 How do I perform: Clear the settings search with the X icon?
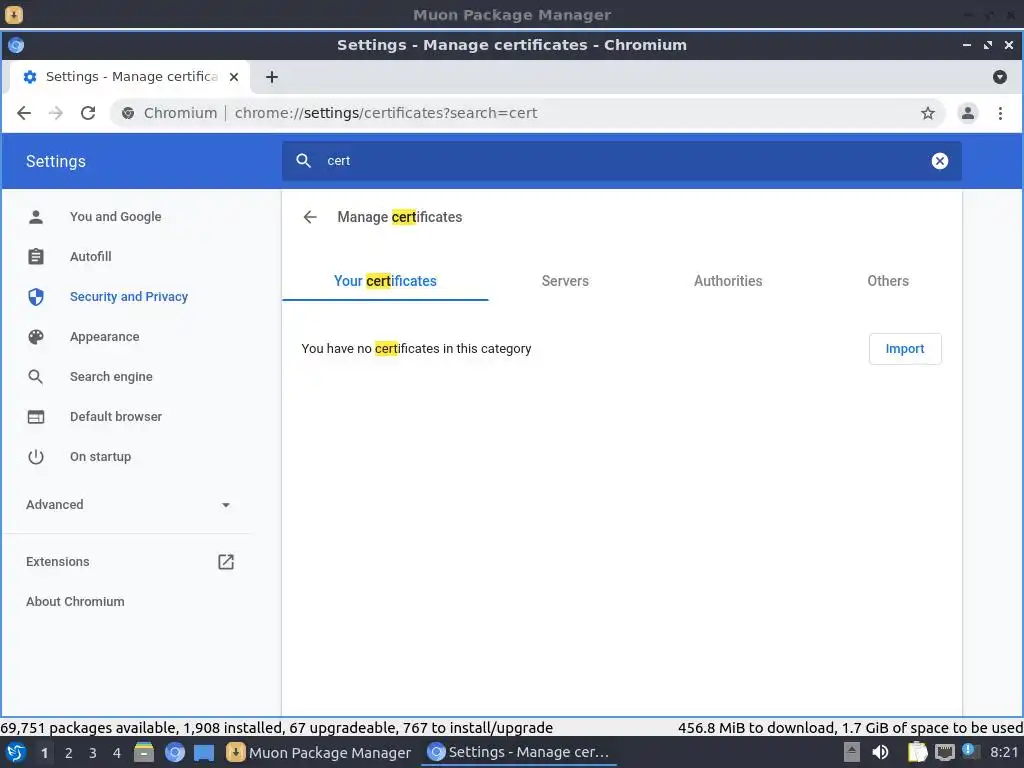pyautogui.click(x=939, y=161)
